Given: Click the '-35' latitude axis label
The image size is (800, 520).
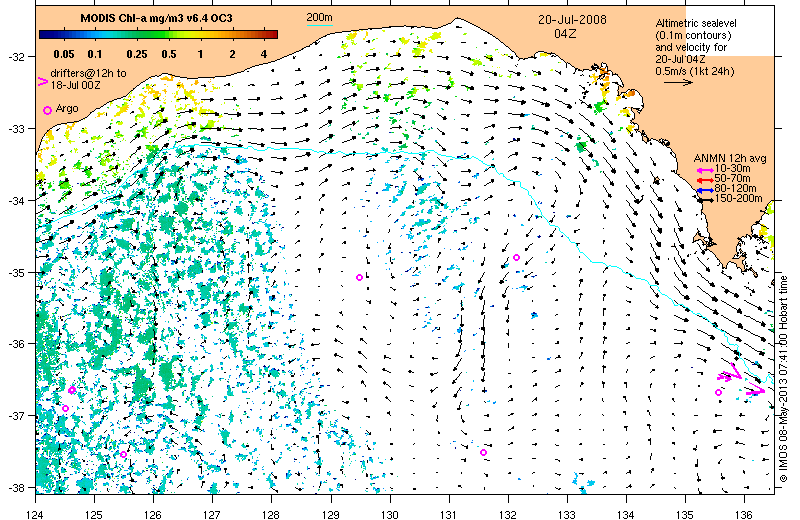Looking at the screenshot, I should 15,273.
